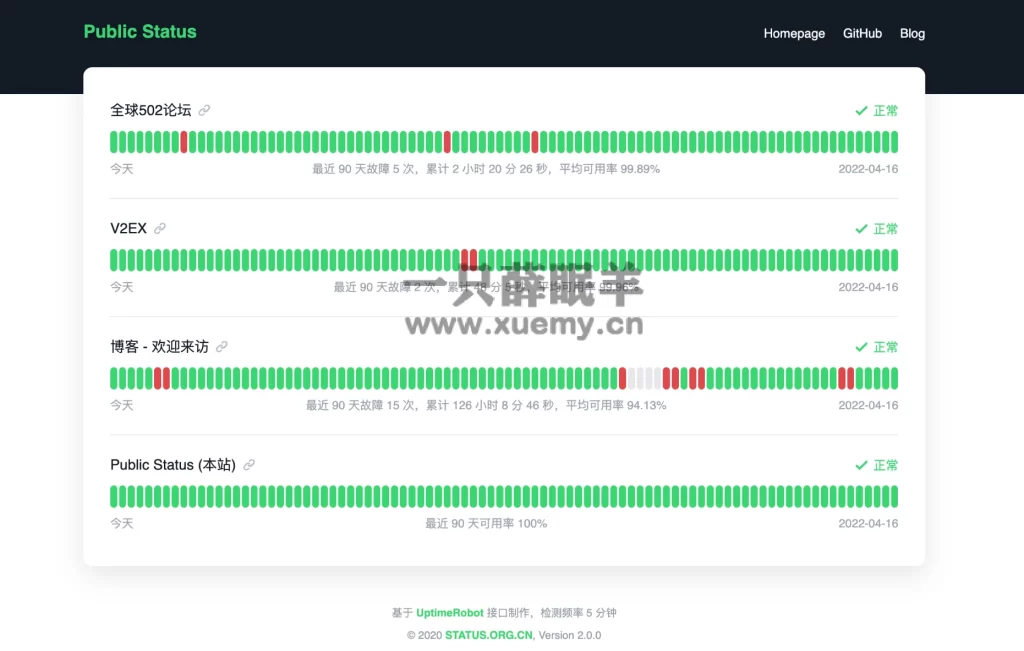Open the link icon beside V2EX
The image size is (1024, 651).
(x=160, y=229)
